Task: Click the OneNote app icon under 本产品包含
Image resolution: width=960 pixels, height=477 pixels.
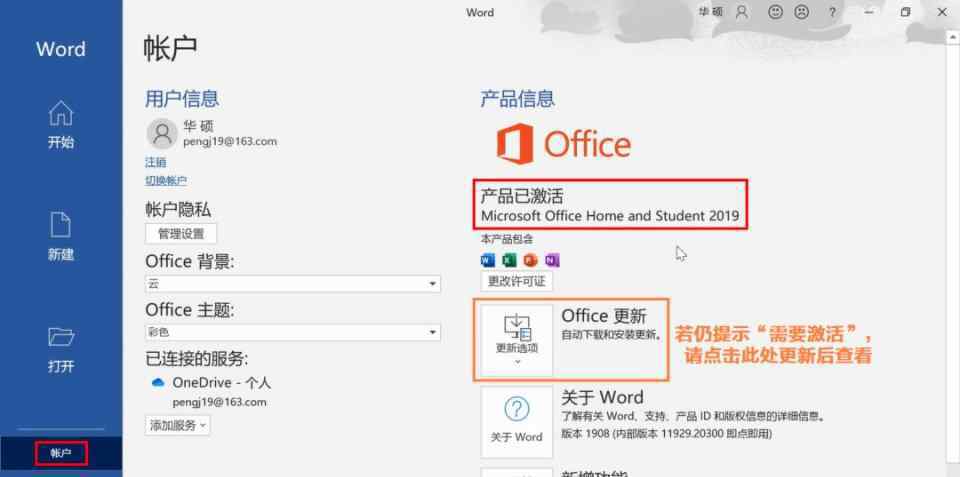Action: [x=552, y=261]
